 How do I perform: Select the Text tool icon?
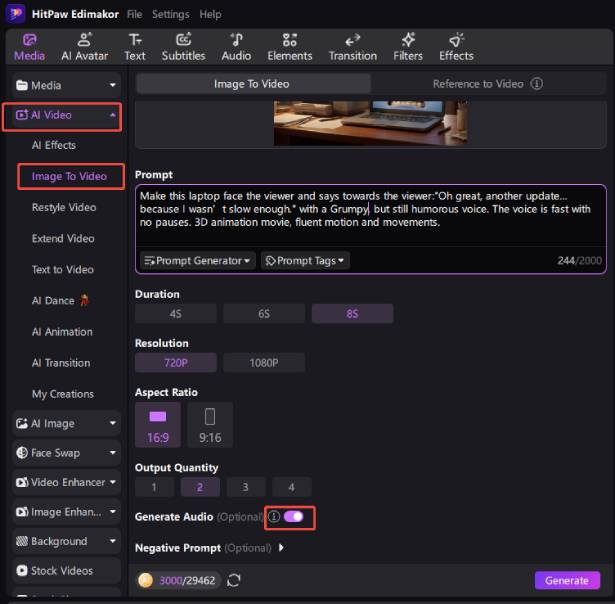point(135,40)
